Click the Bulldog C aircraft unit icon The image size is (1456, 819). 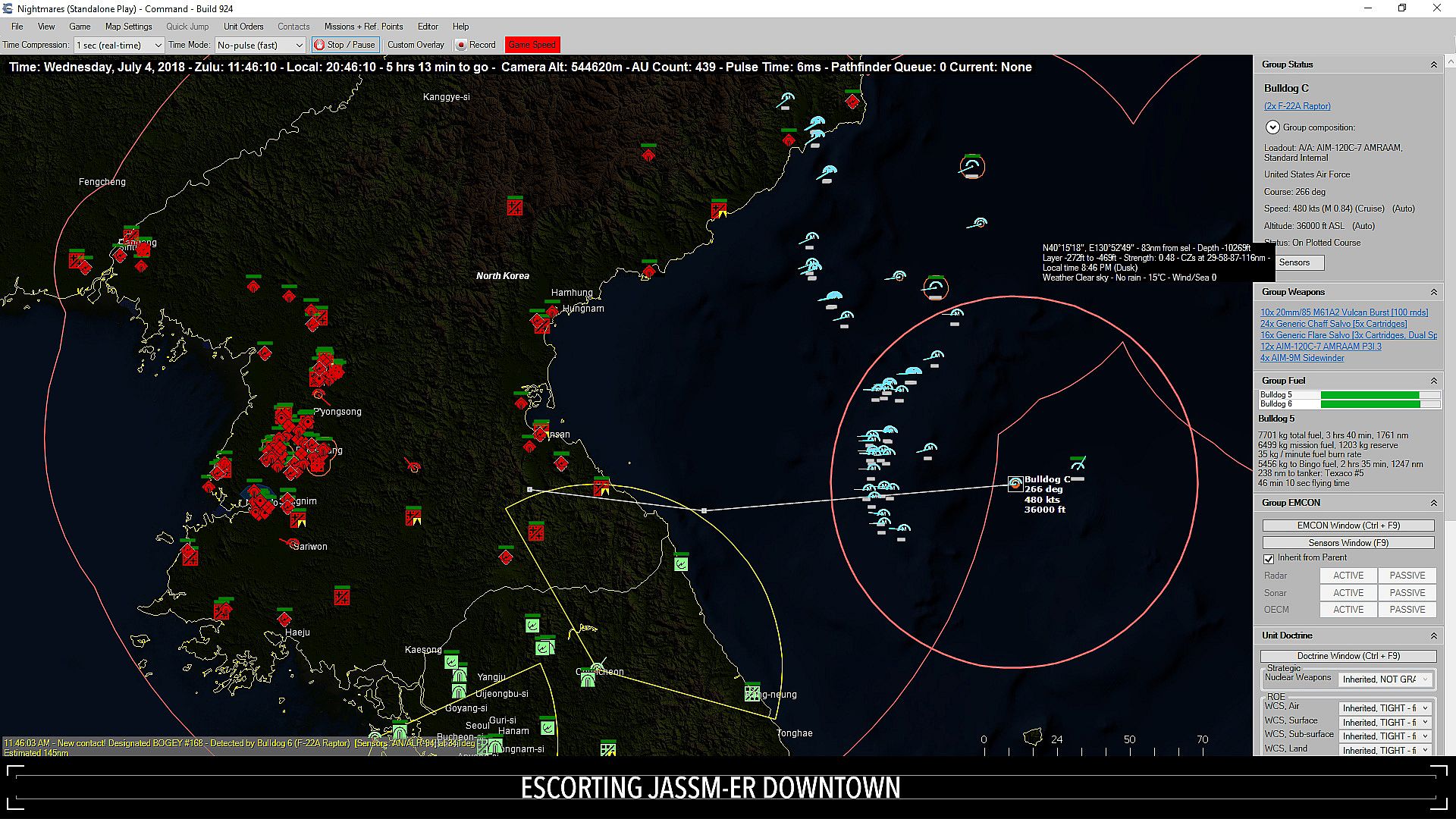click(x=1015, y=483)
